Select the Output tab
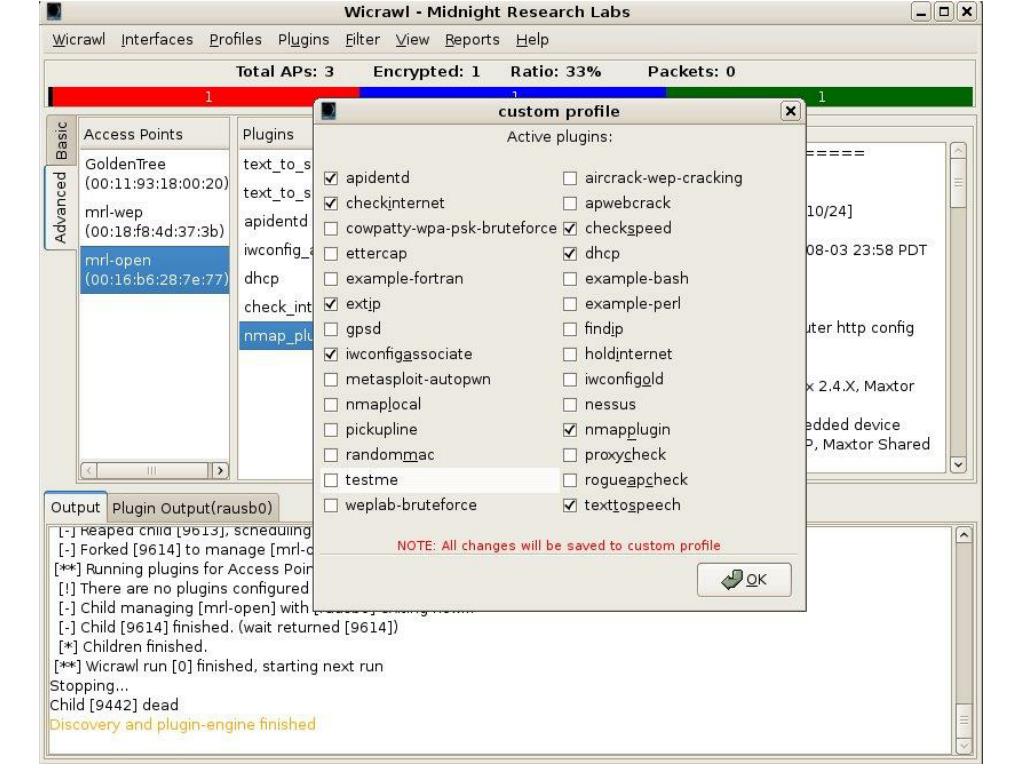The image size is (1024, 768). click(75, 507)
